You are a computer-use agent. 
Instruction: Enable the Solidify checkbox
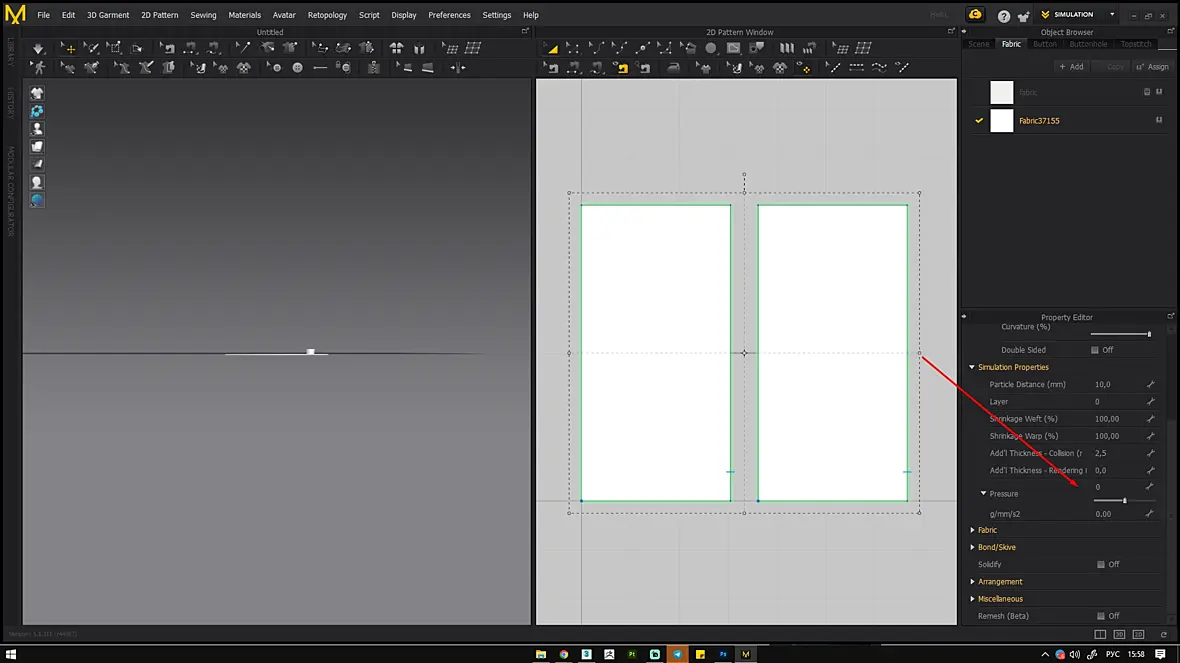click(1100, 564)
